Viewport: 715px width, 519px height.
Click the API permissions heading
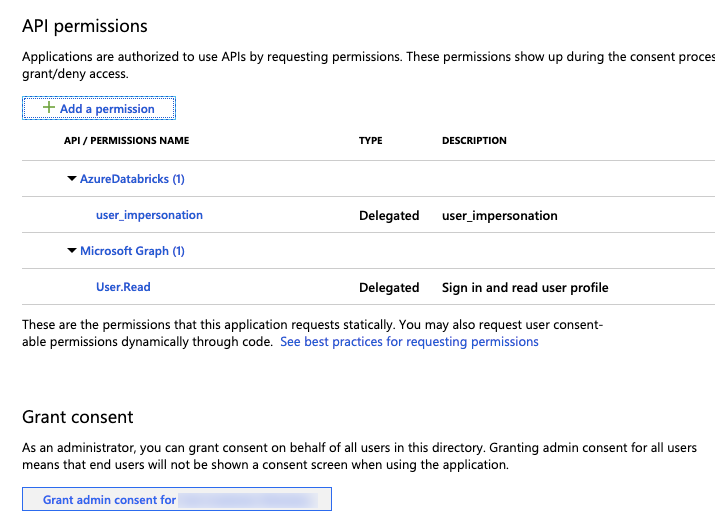click(84, 26)
